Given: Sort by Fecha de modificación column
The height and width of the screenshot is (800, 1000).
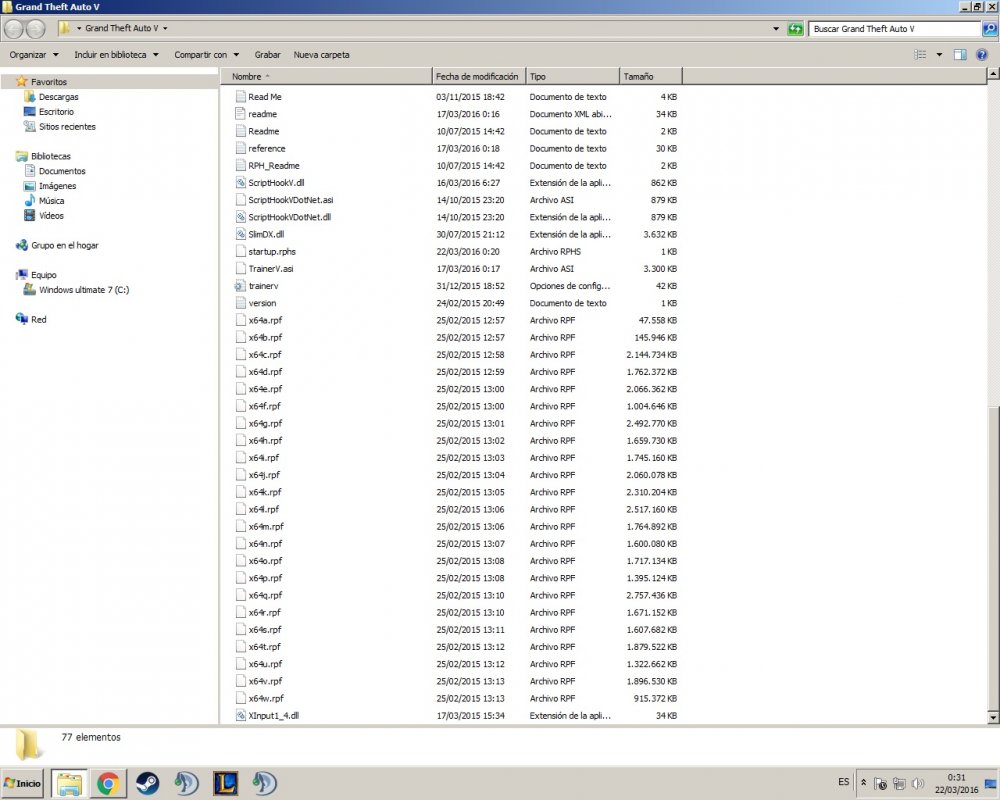Looking at the screenshot, I should [x=478, y=77].
